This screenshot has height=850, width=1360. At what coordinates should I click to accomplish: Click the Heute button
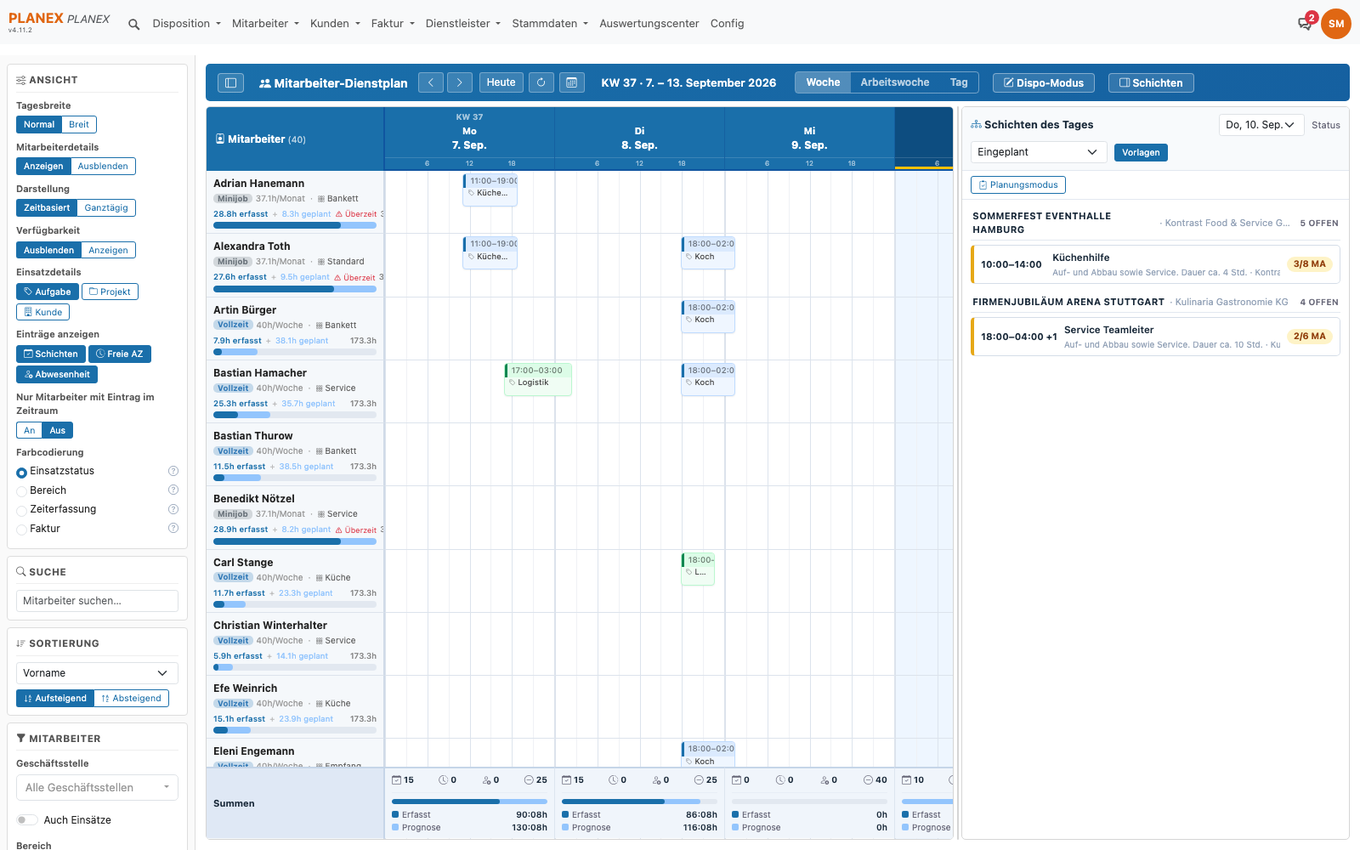(x=501, y=83)
